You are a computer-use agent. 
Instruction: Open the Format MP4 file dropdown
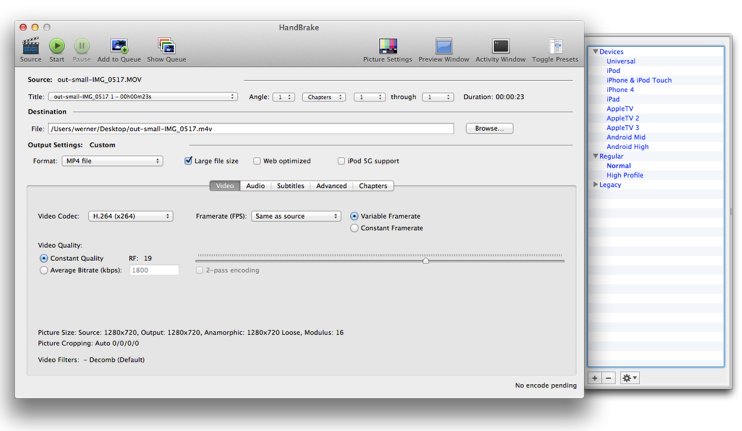pos(112,161)
